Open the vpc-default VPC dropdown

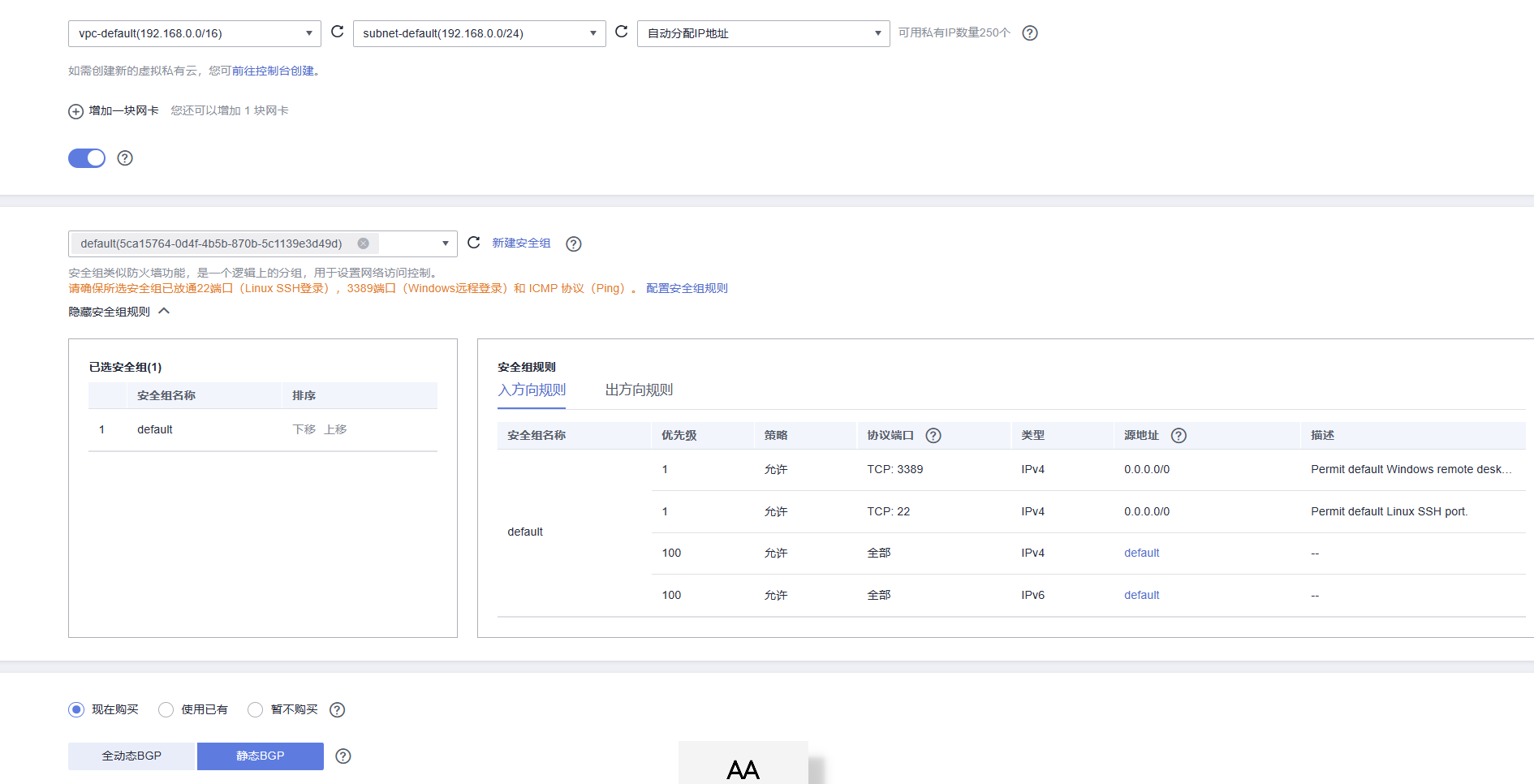click(x=195, y=33)
